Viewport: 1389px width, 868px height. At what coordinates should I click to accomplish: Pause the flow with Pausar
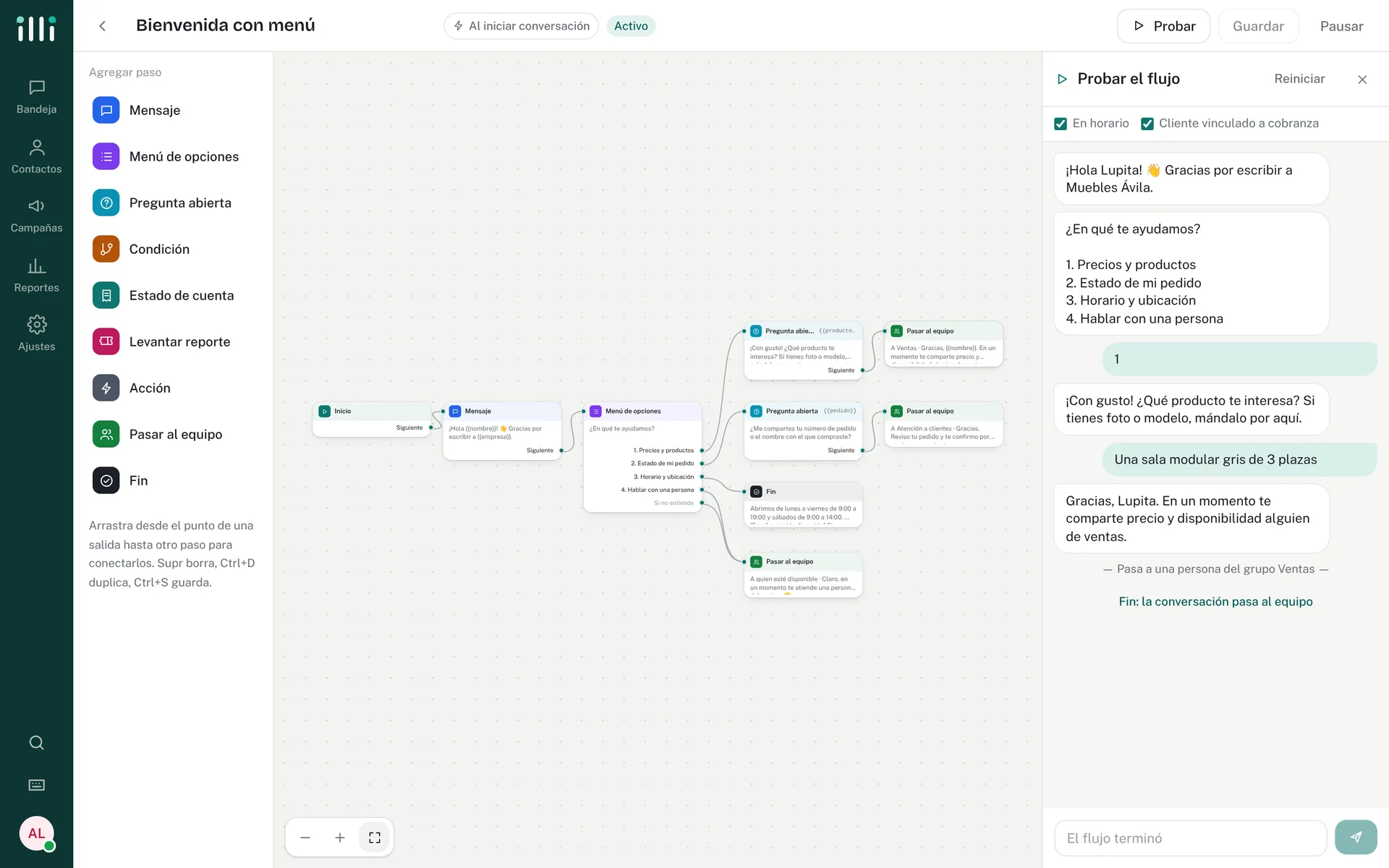[1341, 26]
